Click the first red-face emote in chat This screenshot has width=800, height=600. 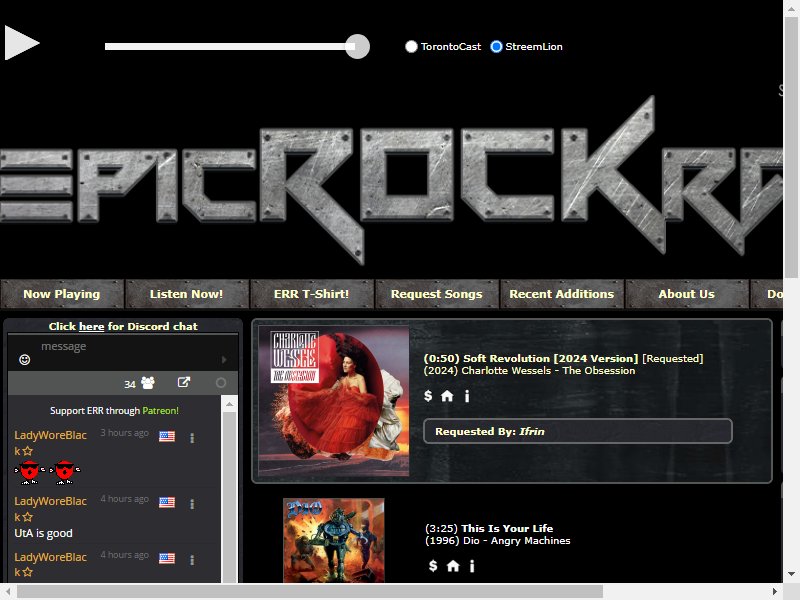click(x=30, y=472)
